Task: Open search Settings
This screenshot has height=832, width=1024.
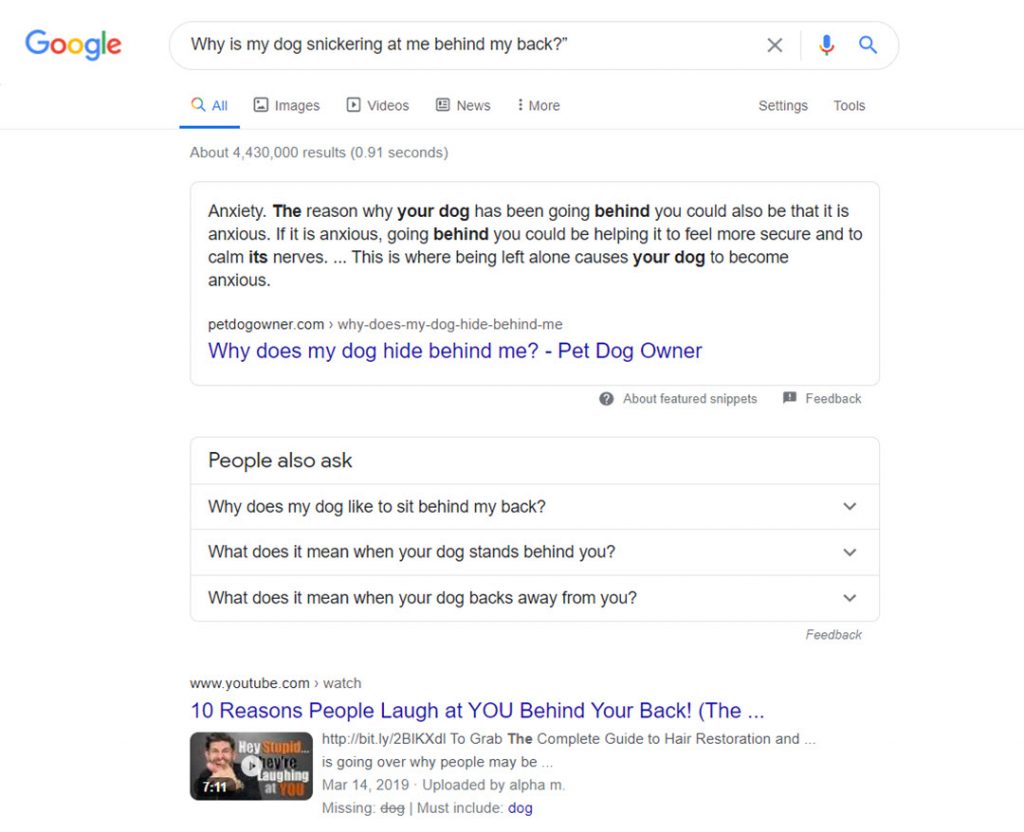Action: tap(783, 105)
